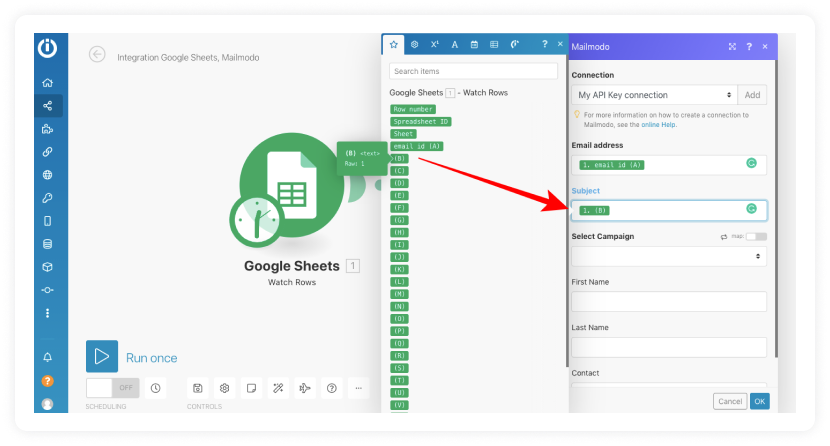Click the Add connection button

[x=752, y=95]
